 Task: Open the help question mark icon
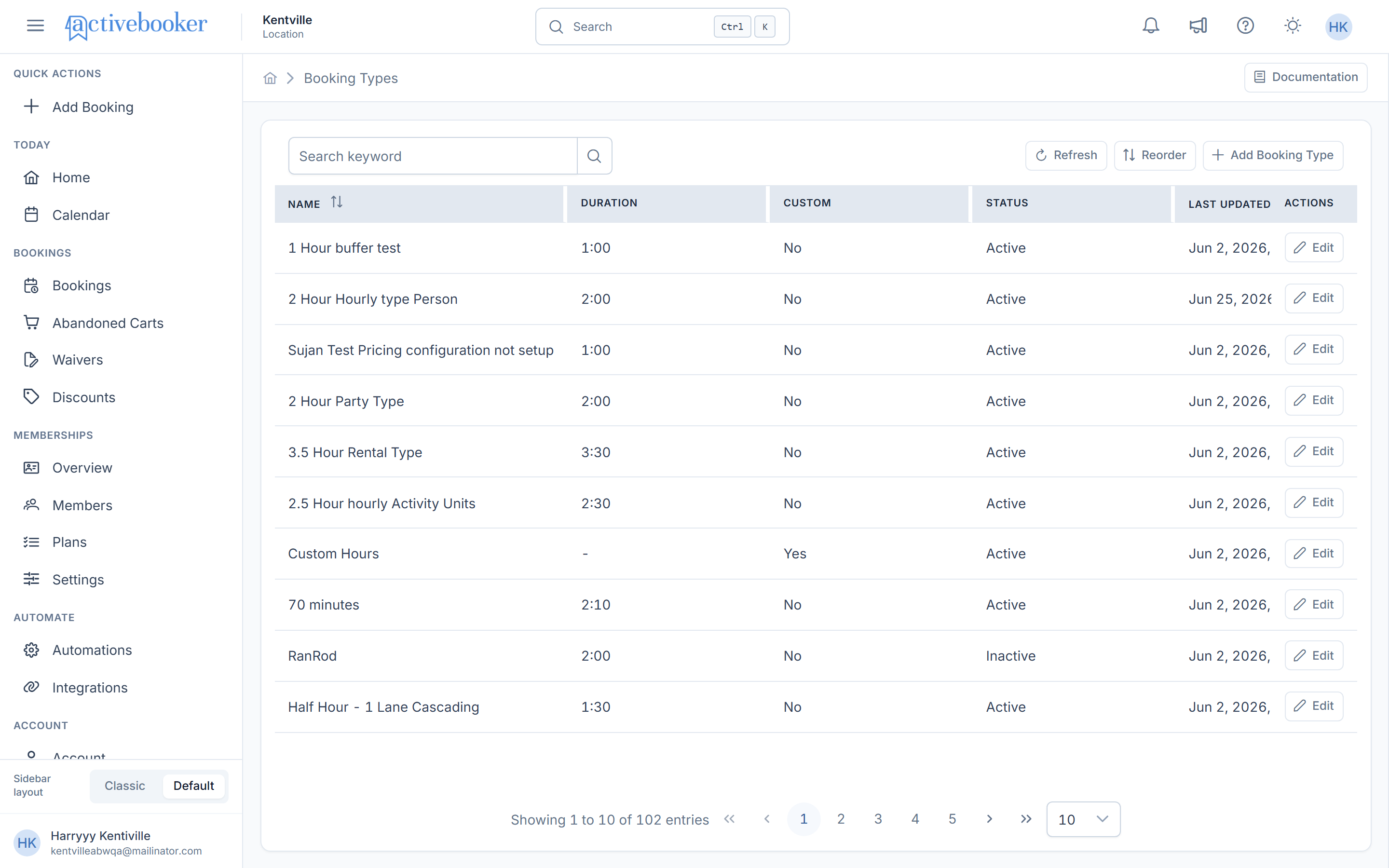pos(1245,26)
